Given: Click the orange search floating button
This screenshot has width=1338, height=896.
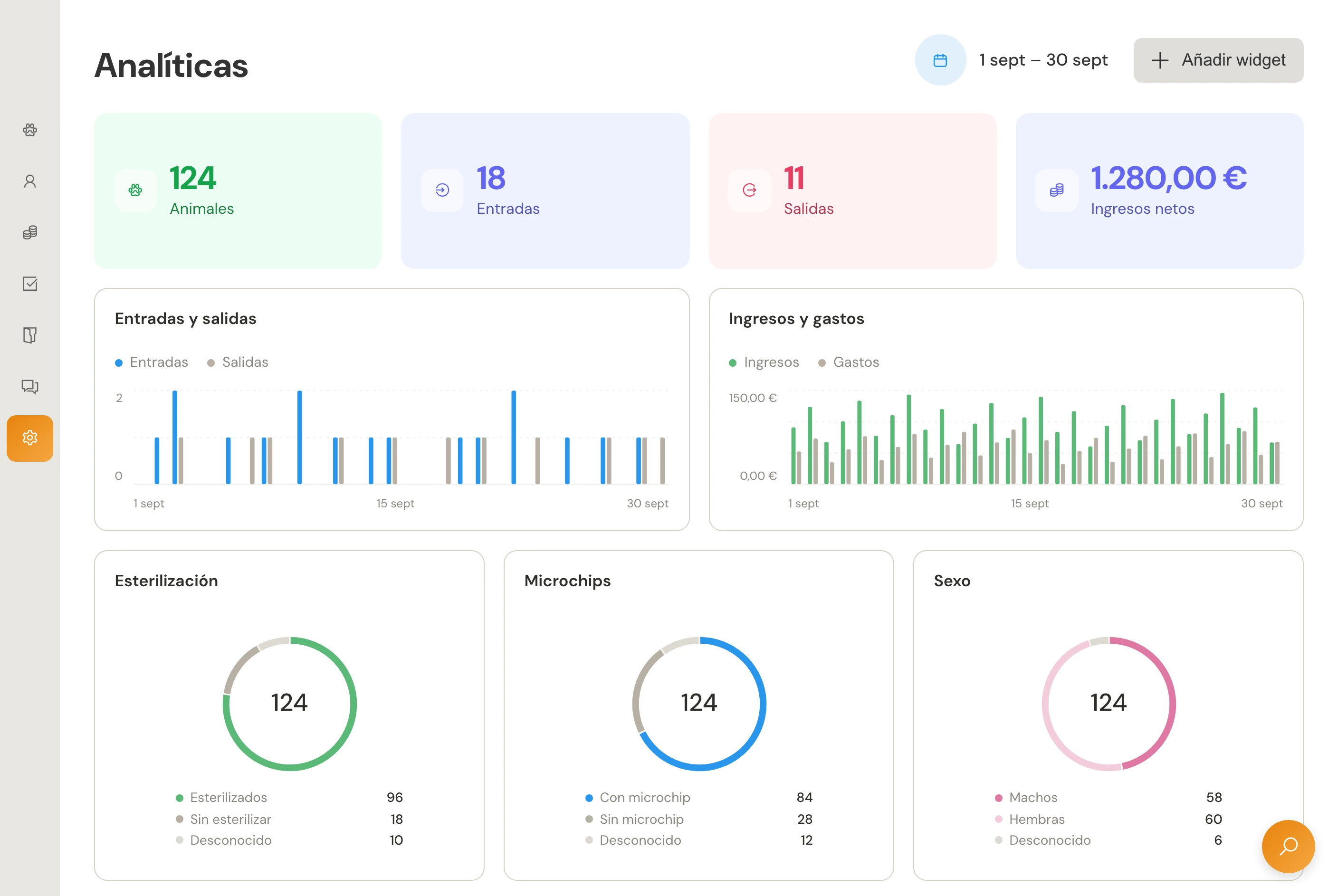Looking at the screenshot, I should coord(1288,846).
